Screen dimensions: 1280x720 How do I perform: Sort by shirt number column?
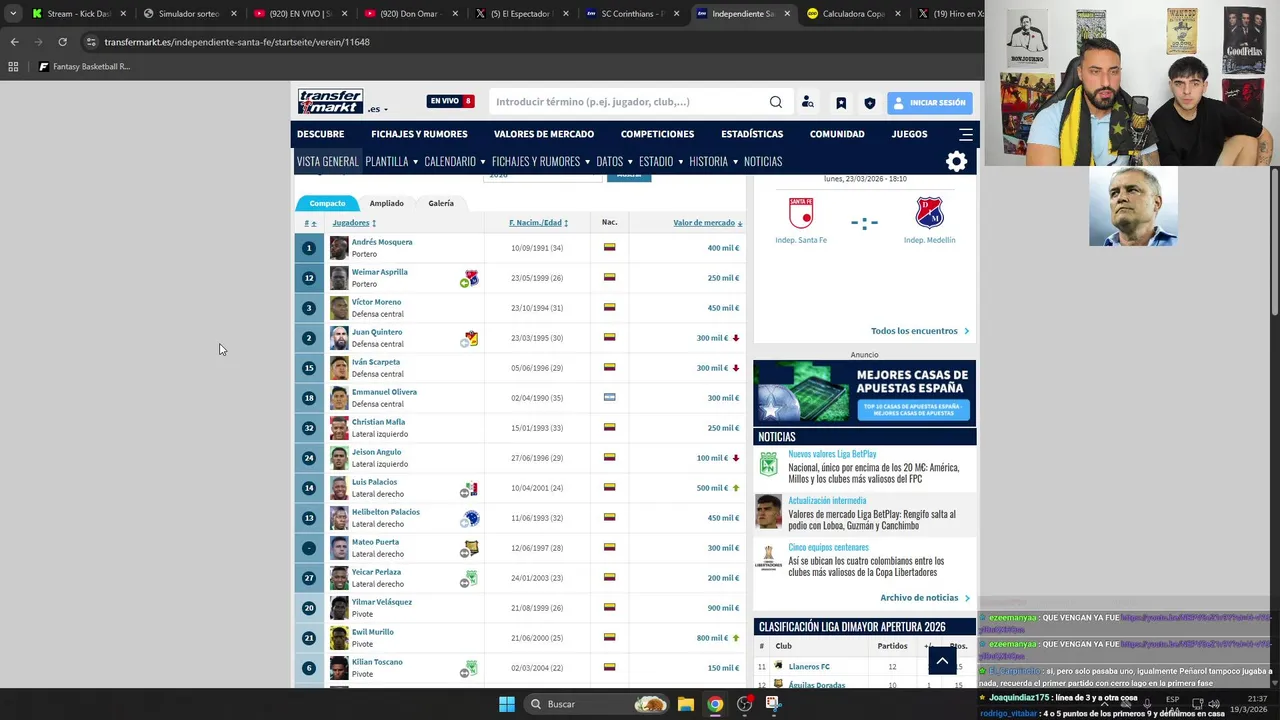(310, 223)
